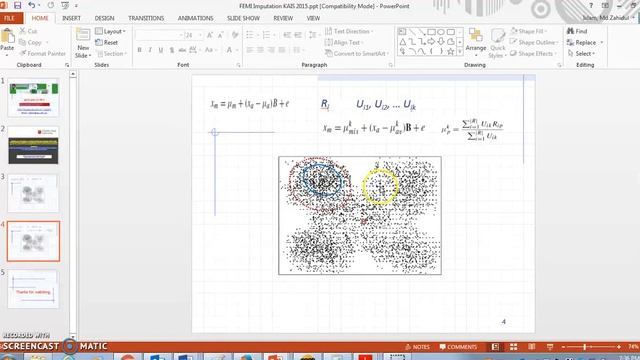The image size is (640, 360).
Task: Click the Cut scissors icon
Action: point(23,31)
